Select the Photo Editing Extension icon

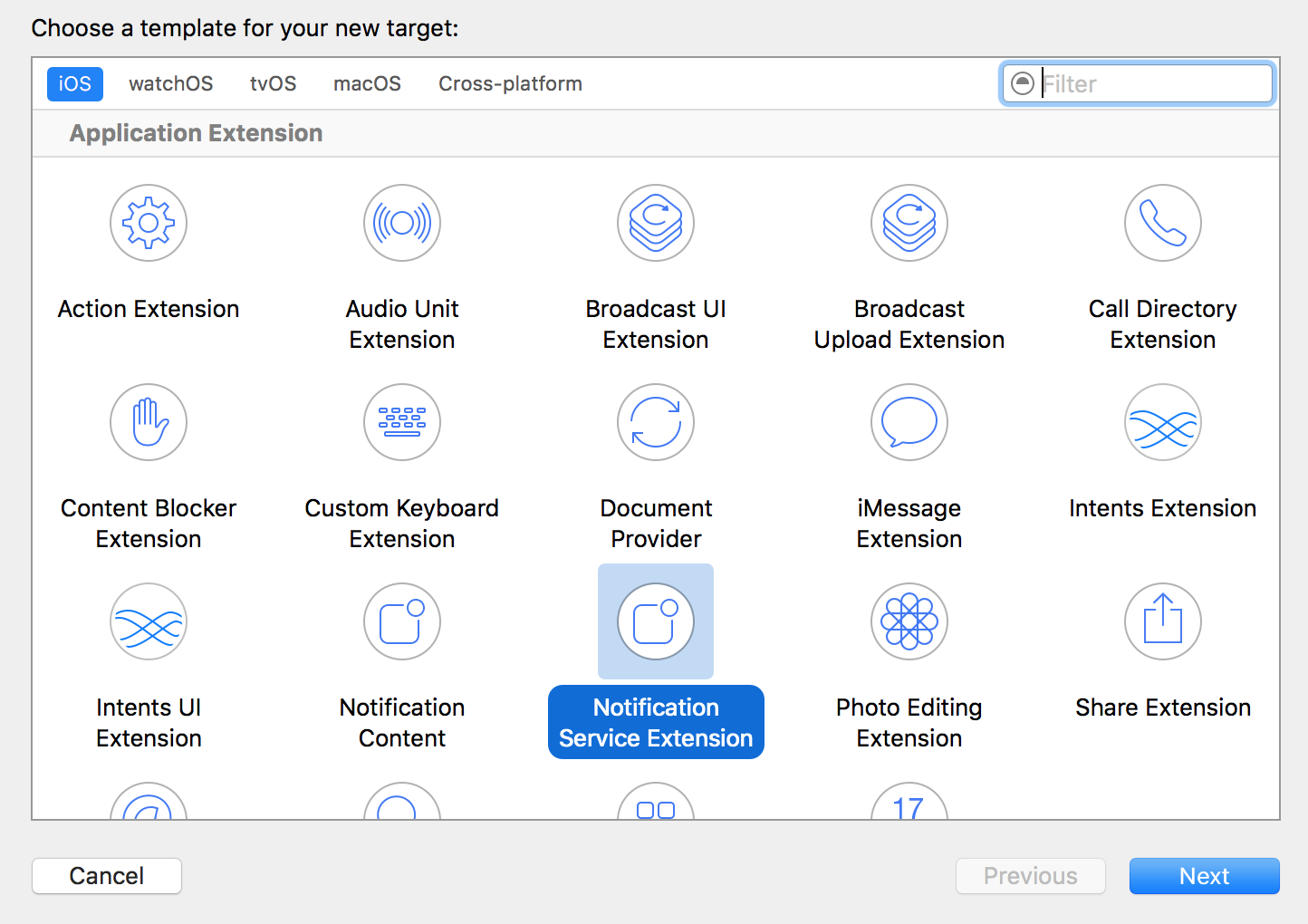coord(909,621)
